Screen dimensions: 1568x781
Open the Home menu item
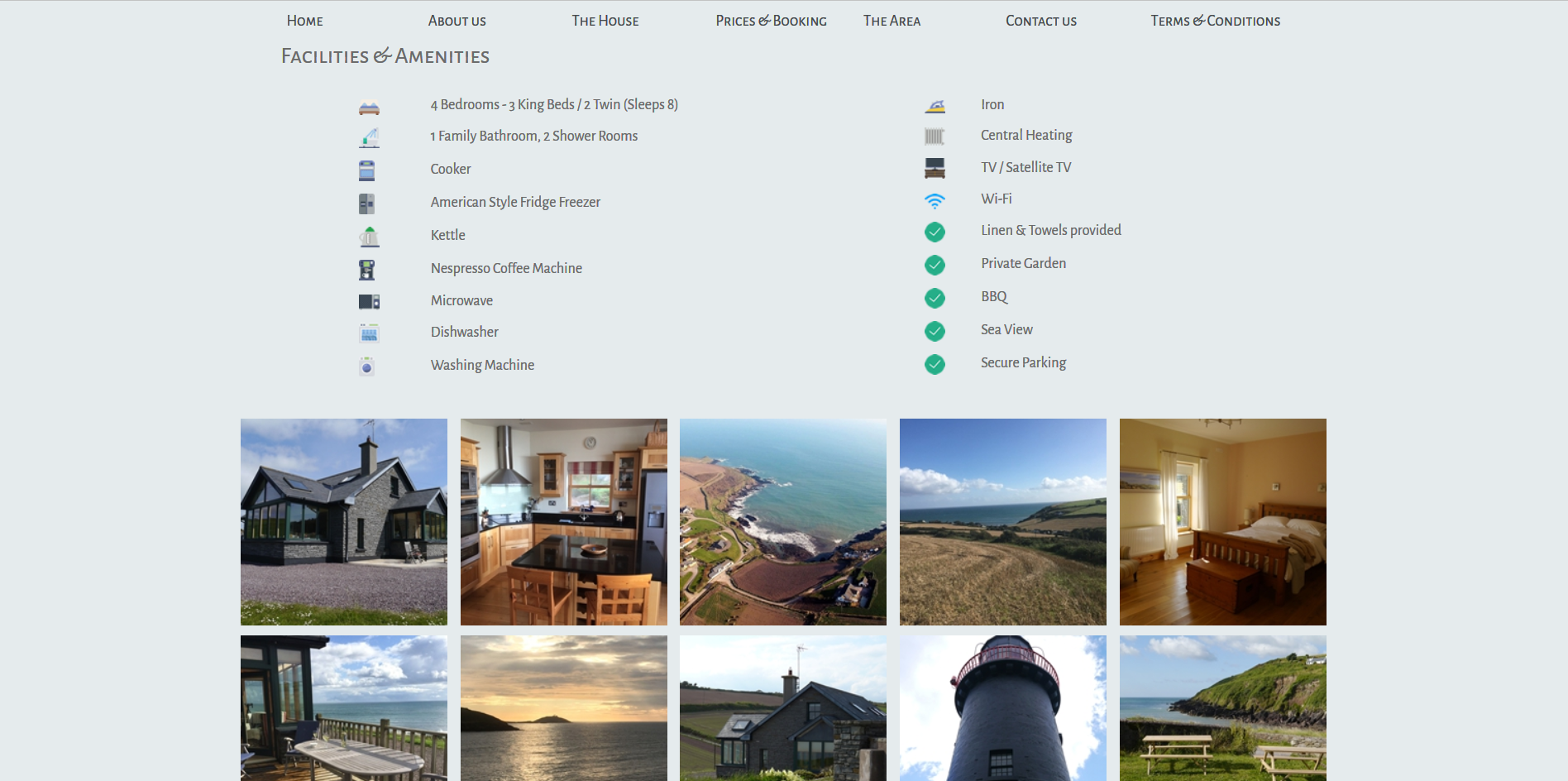pos(304,21)
